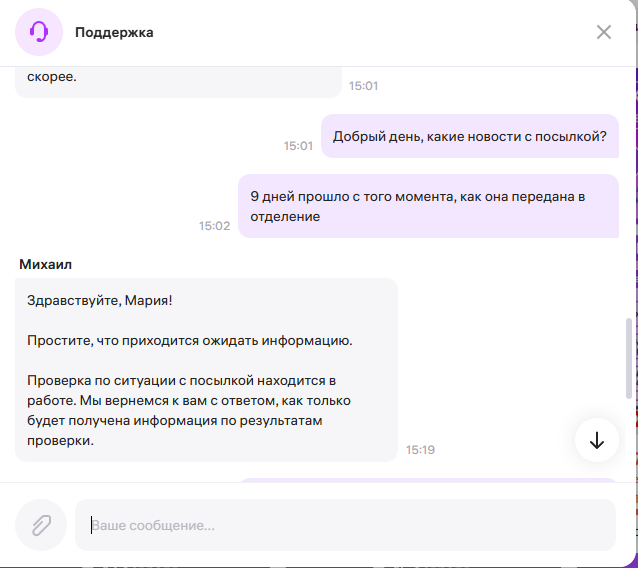Screen dimensions: 638x568
Task: Jump to latest messages with down arrow
Action: 597,440
